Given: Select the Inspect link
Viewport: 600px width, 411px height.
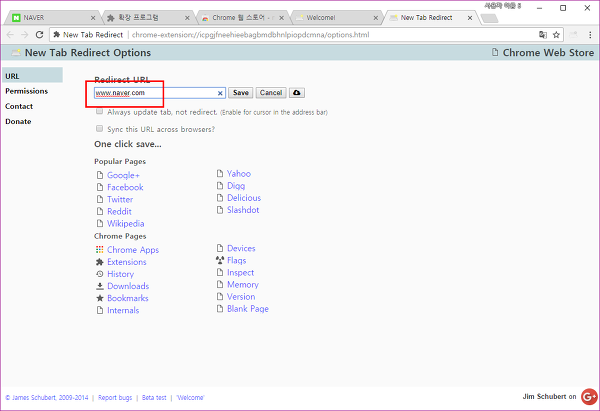Looking at the screenshot, I should coord(240,272).
